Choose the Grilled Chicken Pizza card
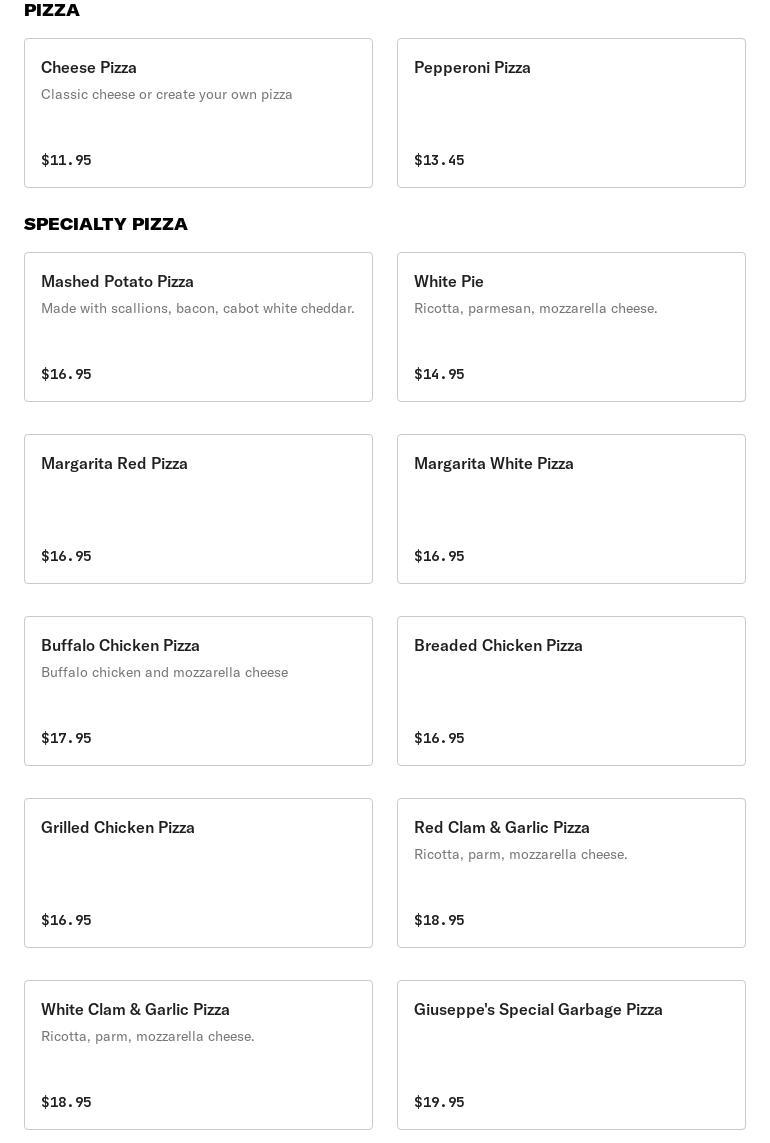 point(198,873)
